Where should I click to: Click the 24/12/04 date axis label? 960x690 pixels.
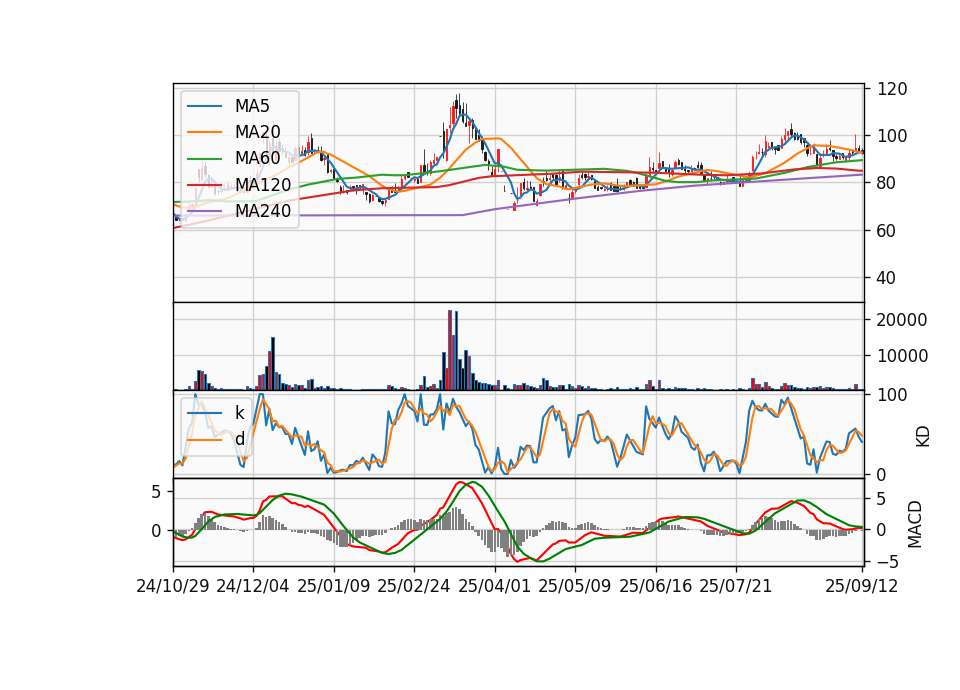pos(253,587)
